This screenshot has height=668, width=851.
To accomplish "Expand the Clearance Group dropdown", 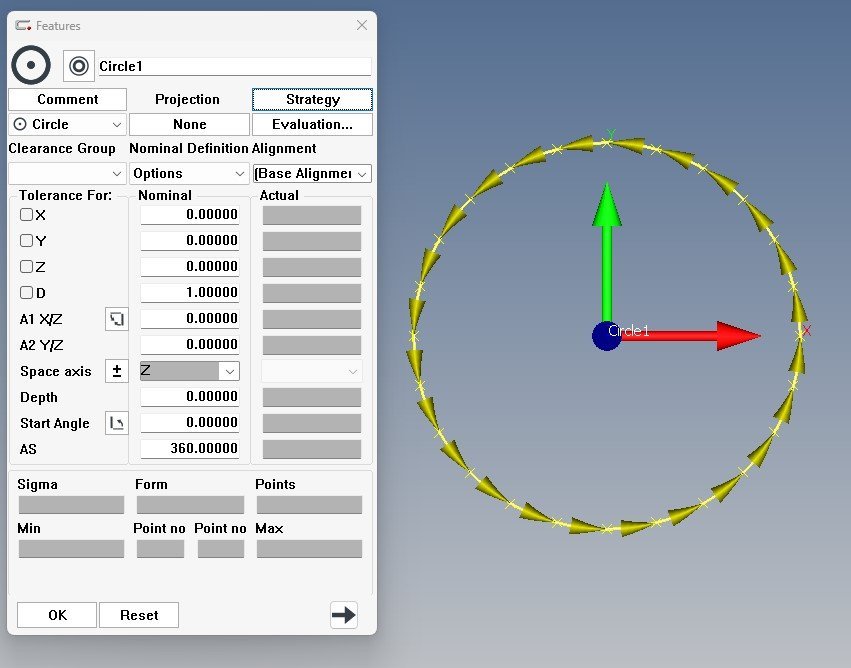I will point(67,174).
